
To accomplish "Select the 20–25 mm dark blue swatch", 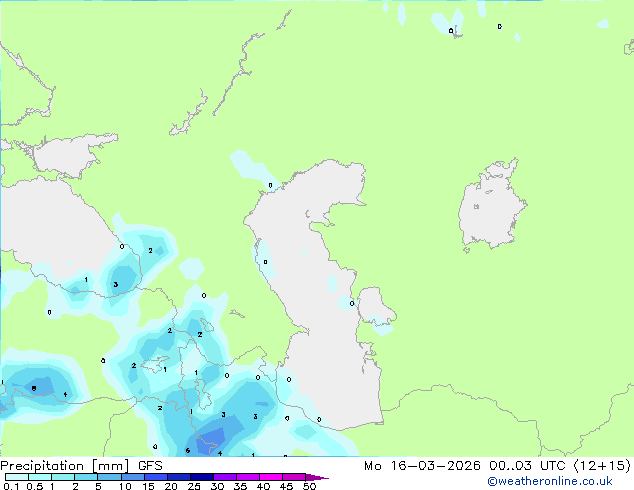I will coord(178,477).
